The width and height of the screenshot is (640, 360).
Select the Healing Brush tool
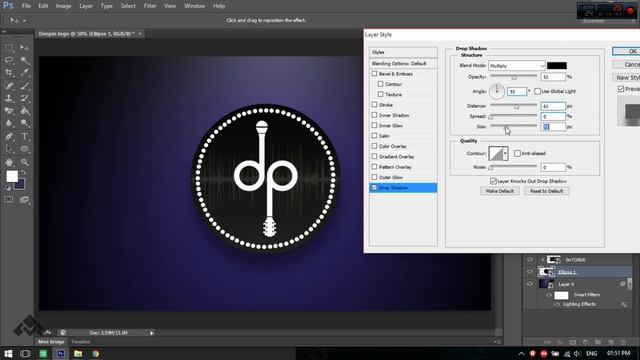tap(9, 86)
